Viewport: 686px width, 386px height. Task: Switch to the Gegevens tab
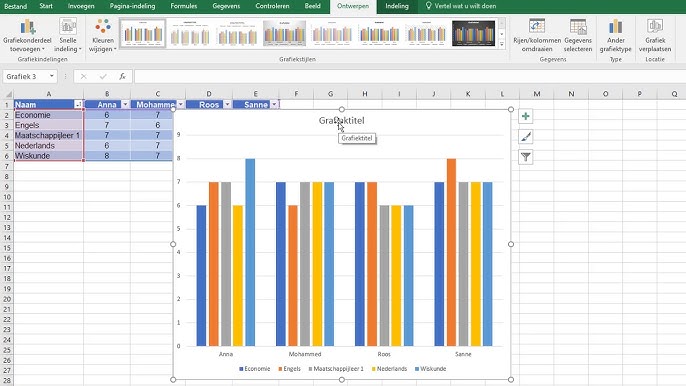tap(226, 6)
